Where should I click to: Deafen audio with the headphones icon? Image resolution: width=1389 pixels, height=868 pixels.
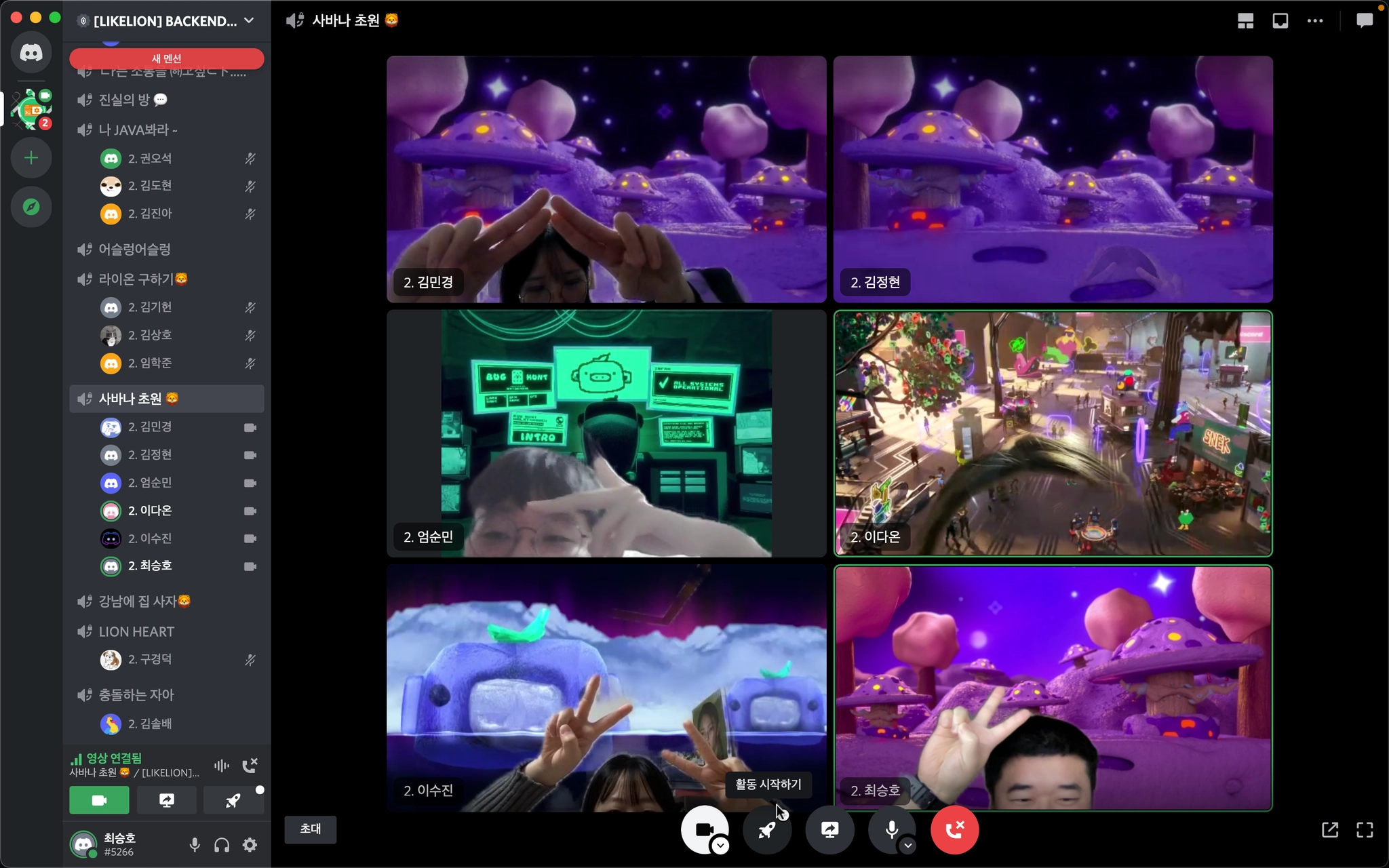[x=222, y=845]
